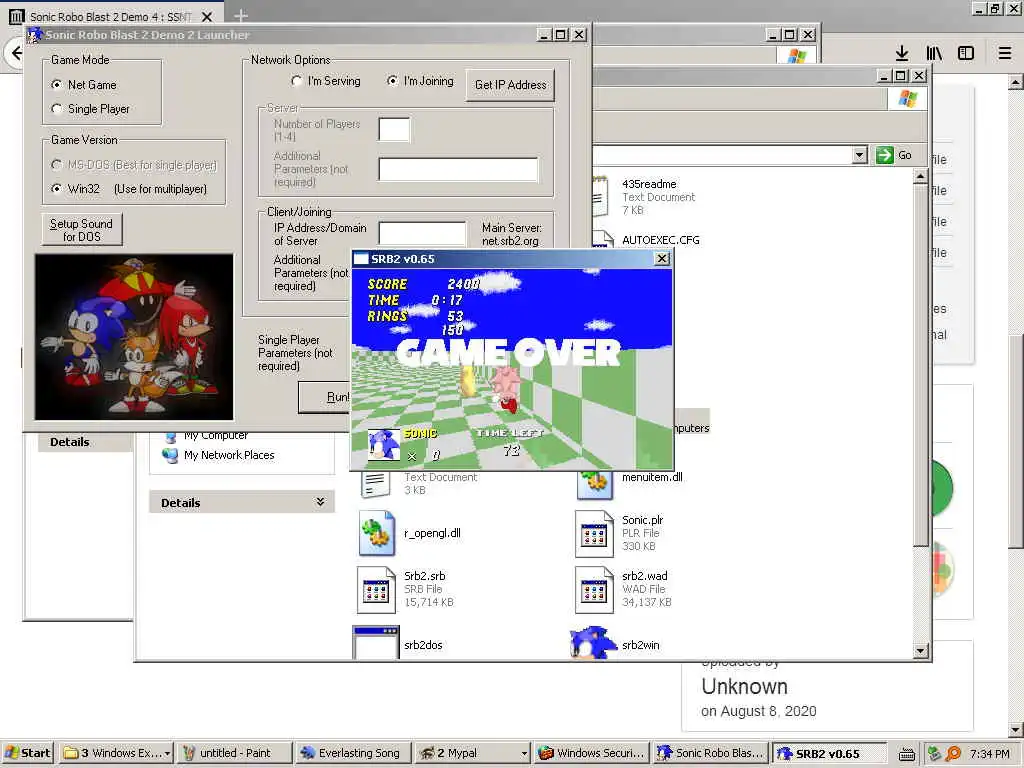Click the browser downloads arrow icon

pyautogui.click(x=902, y=54)
